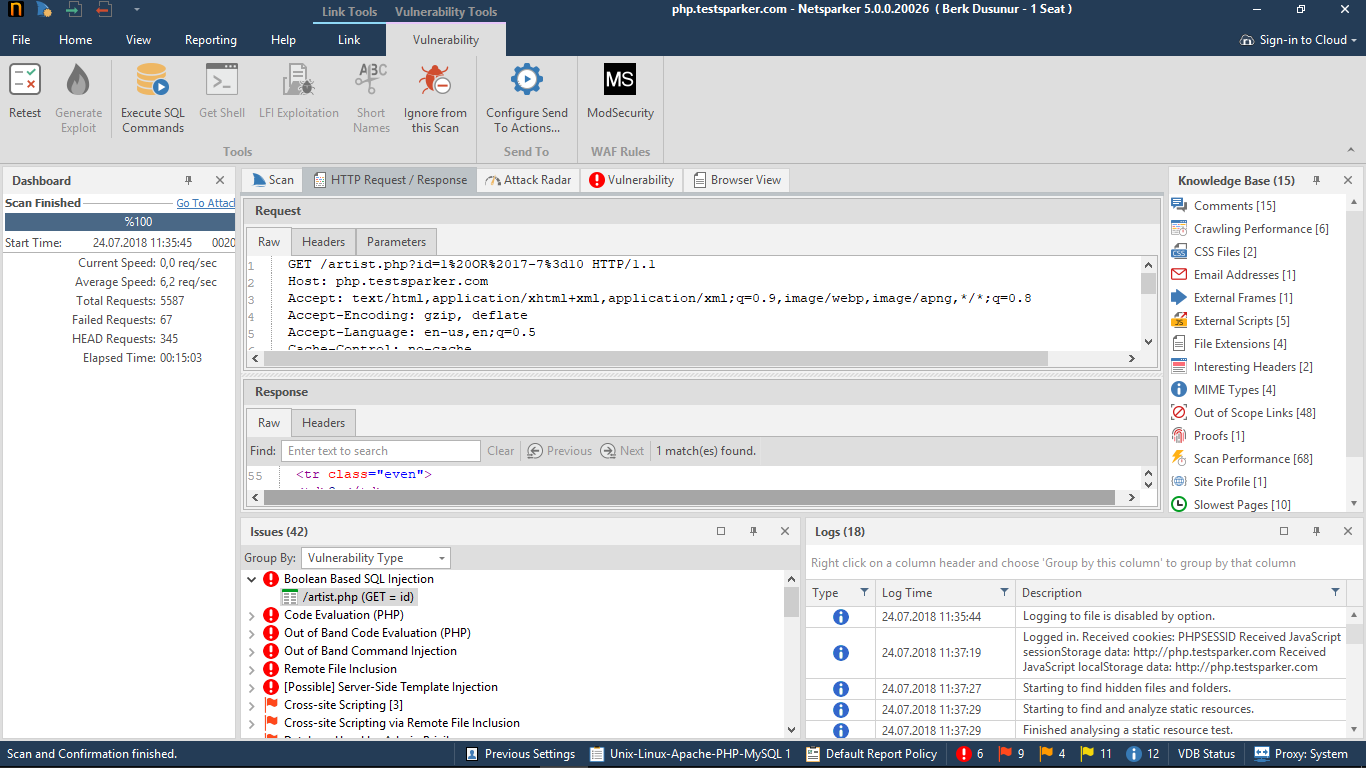Open Scan Performance [68] entry
This screenshot has height=768, width=1366.
pyautogui.click(x=1242, y=459)
